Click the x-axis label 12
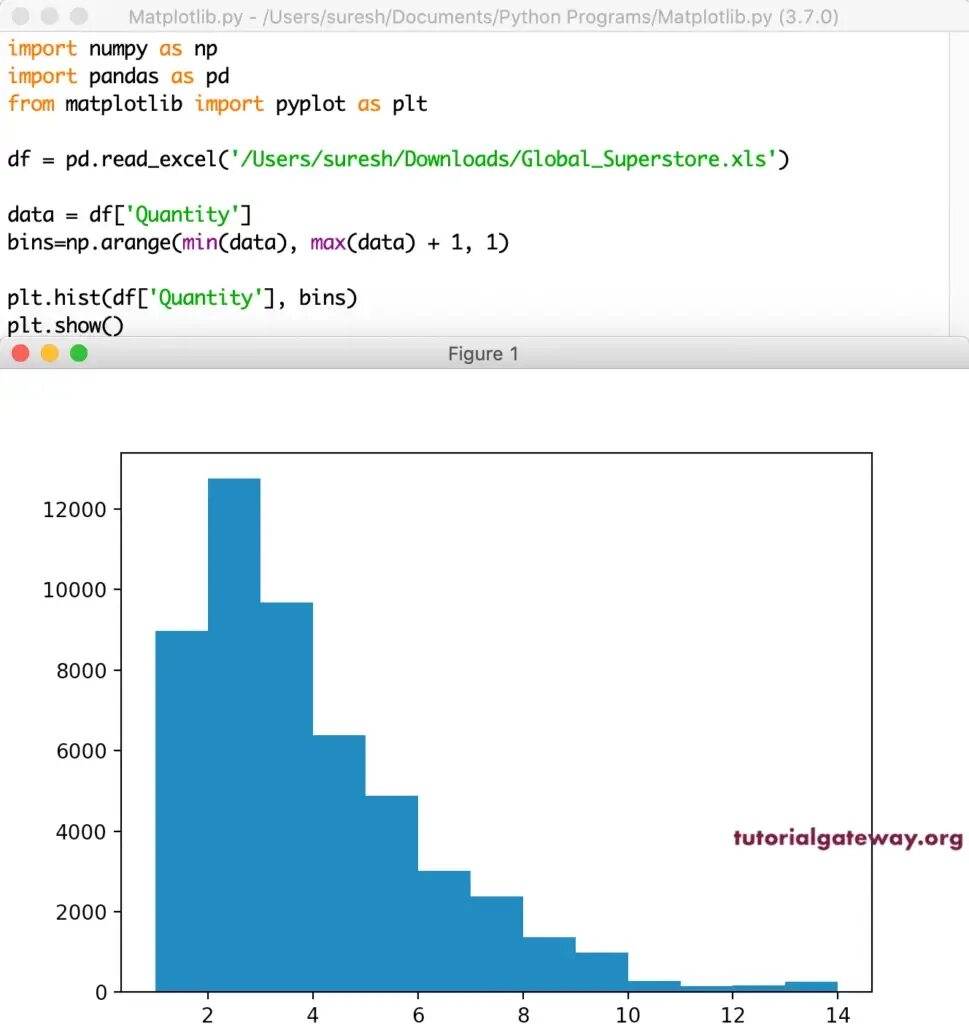The image size is (969, 1024). point(733,1014)
